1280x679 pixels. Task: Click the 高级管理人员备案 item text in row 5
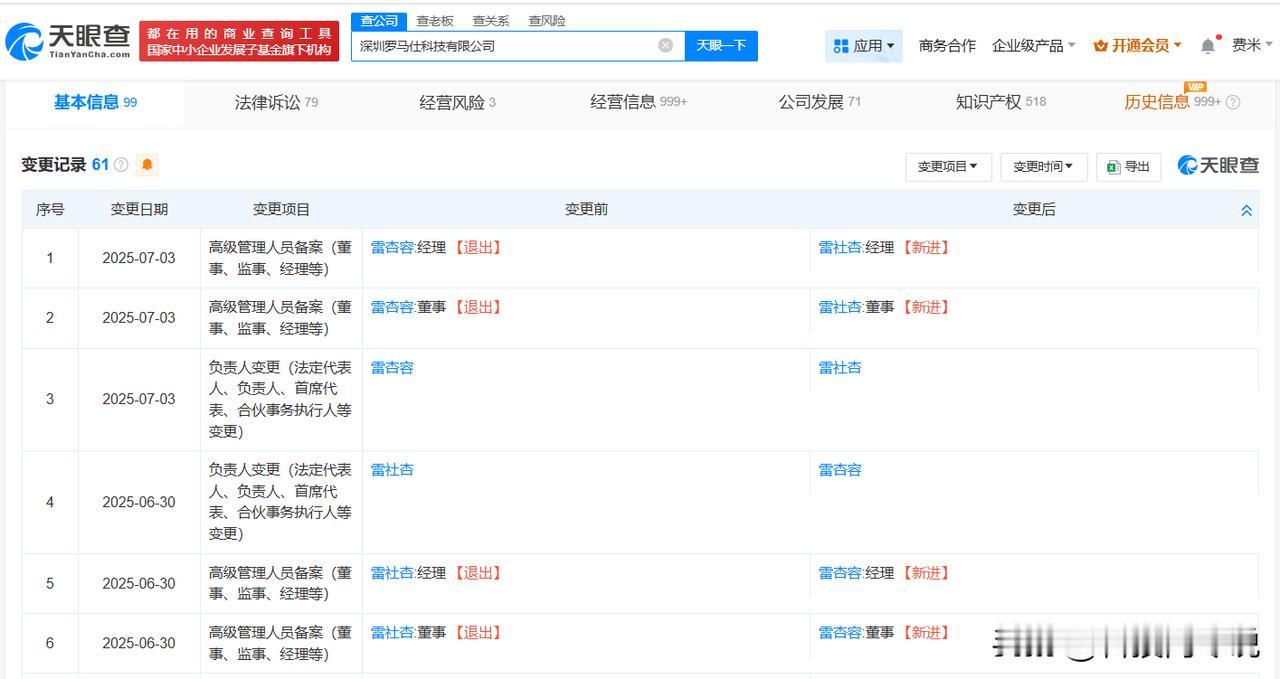281,583
